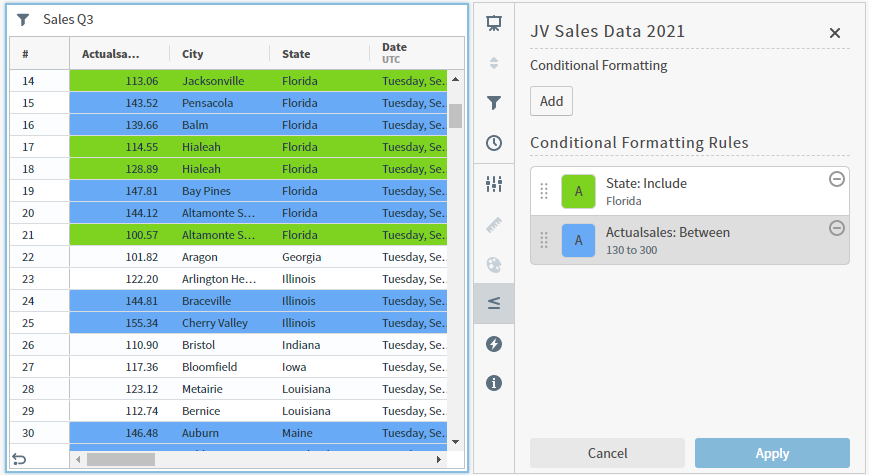Click the blue swatch of Actualsales rule
Screen dimensions: 869x475
[x=578, y=240]
